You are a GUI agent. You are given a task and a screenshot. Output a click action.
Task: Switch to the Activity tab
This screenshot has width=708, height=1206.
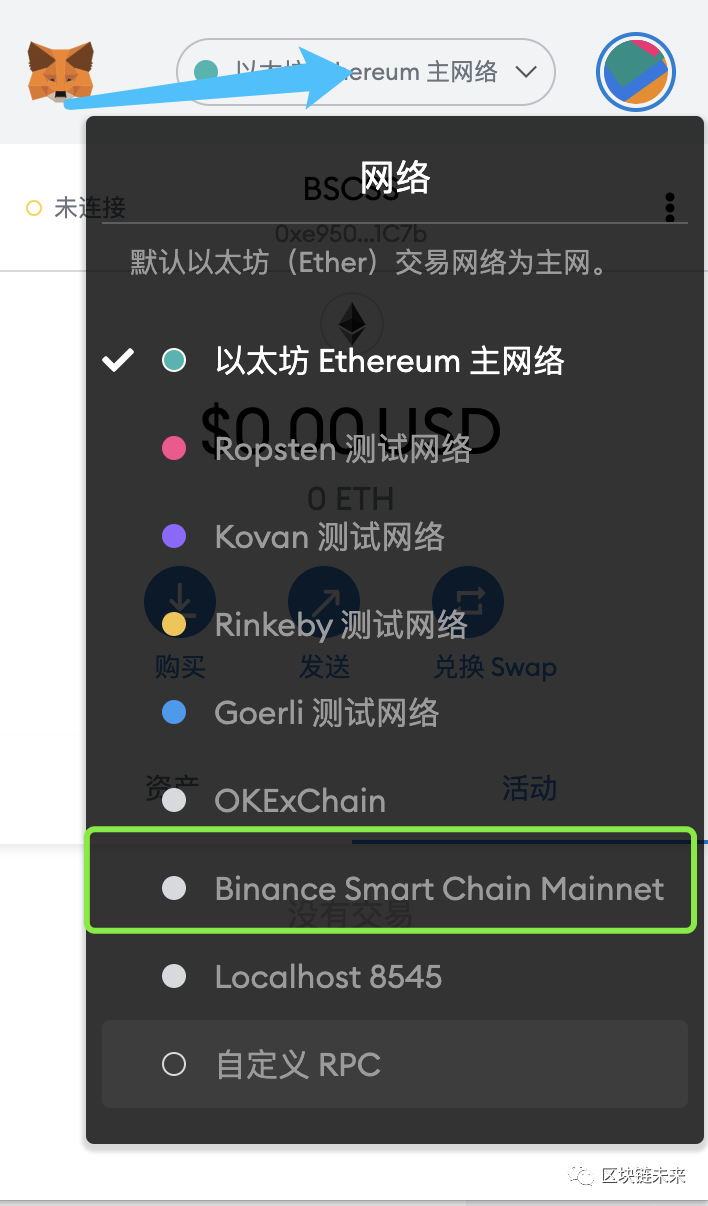coord(529,788)
